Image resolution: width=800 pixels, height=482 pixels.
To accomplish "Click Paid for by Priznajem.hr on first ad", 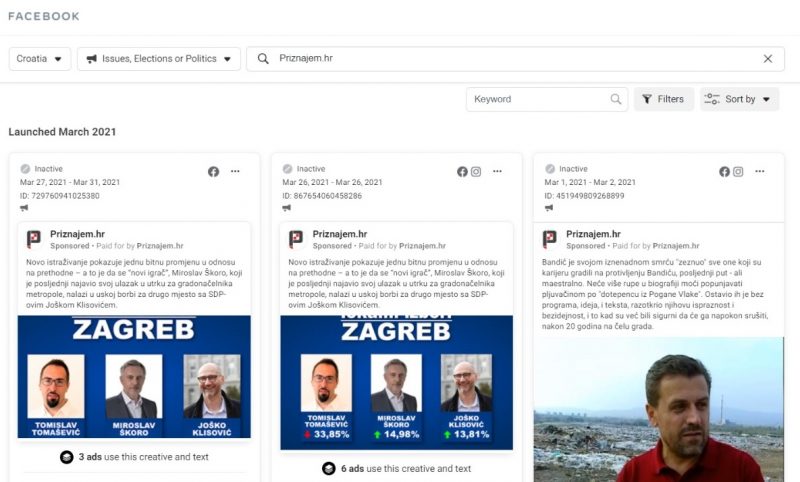I will [x=140, y=246].
